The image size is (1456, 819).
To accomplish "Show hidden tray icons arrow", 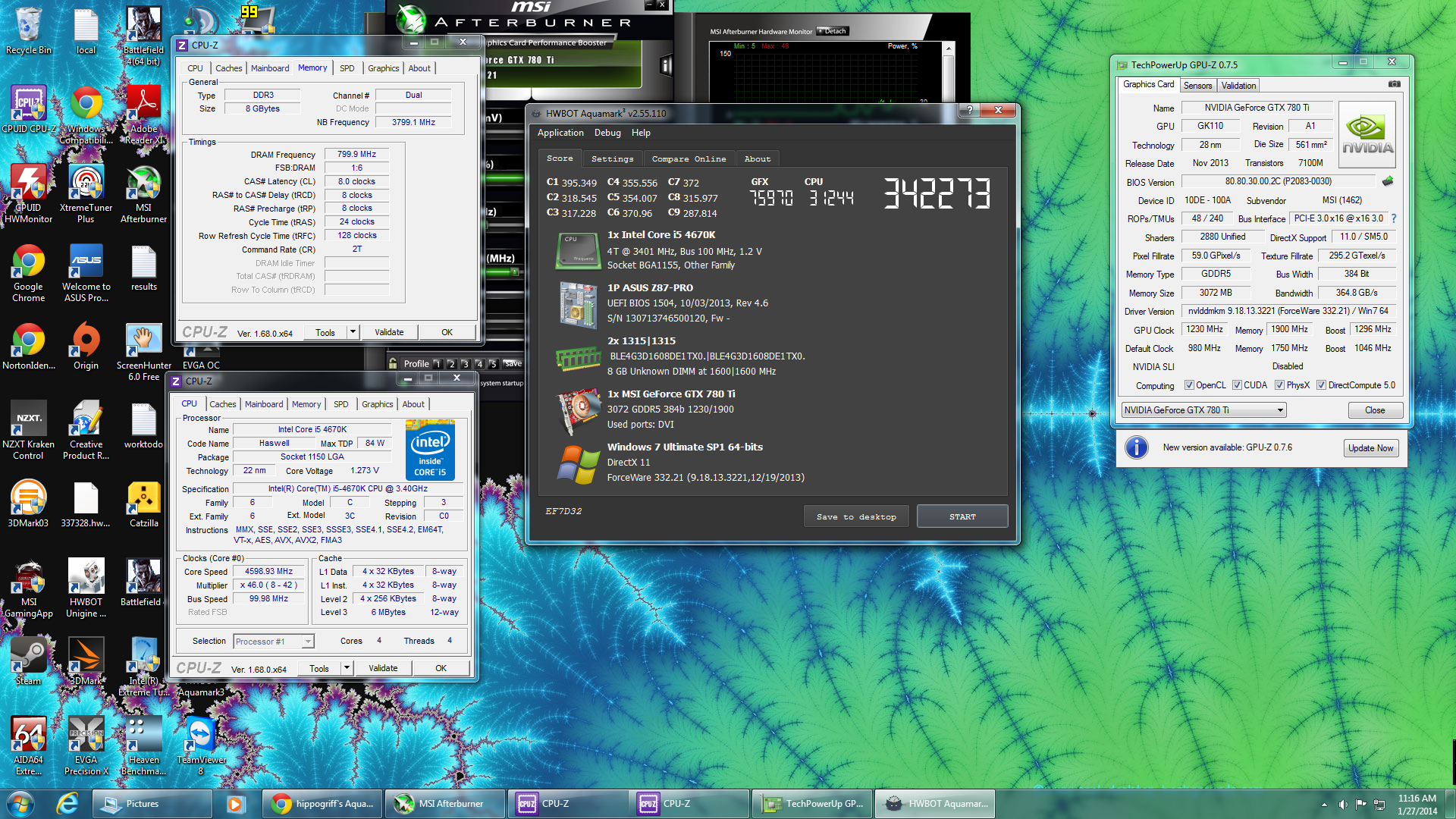I will (x=1324, y=805).
